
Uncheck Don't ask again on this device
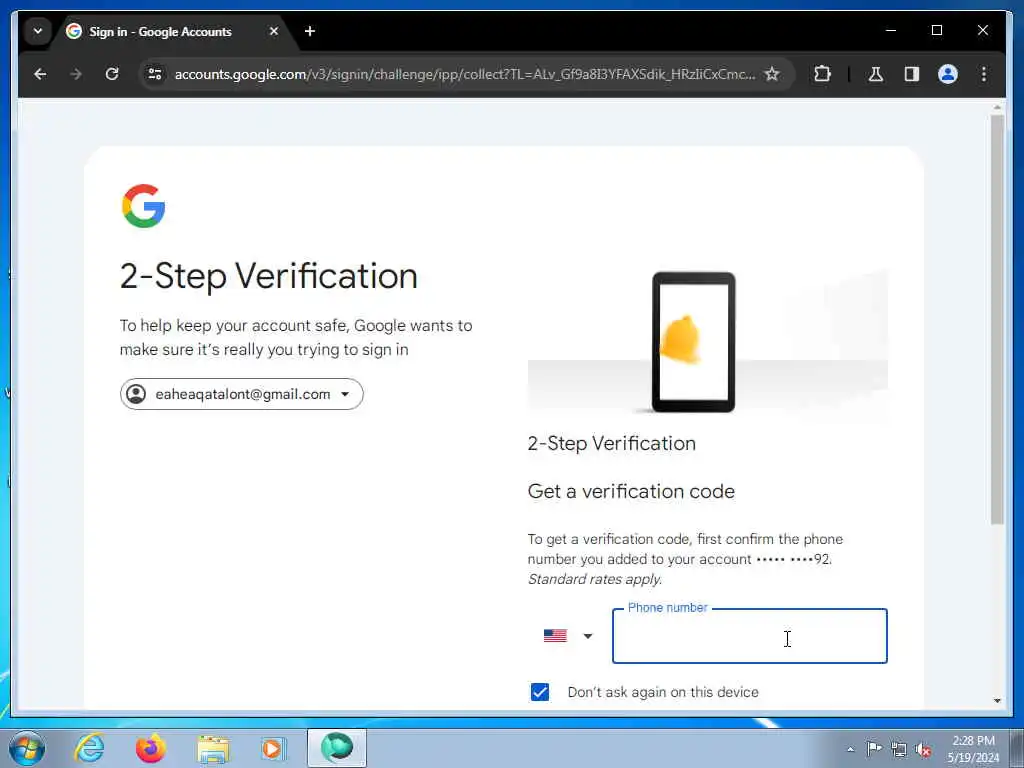pyautogui.click(x=540, y=692)
